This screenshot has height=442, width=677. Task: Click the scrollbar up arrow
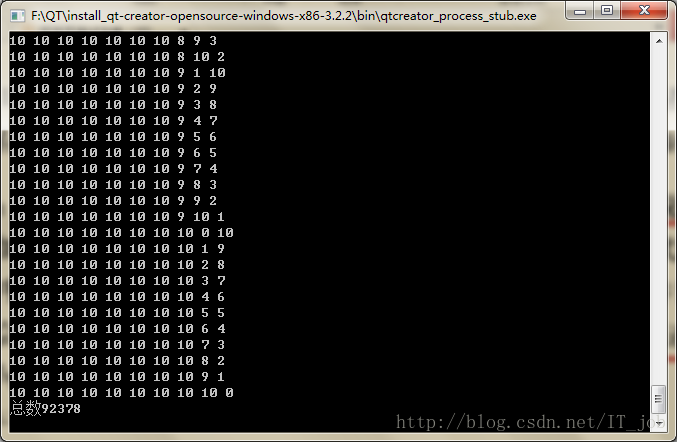coord(659,41)
